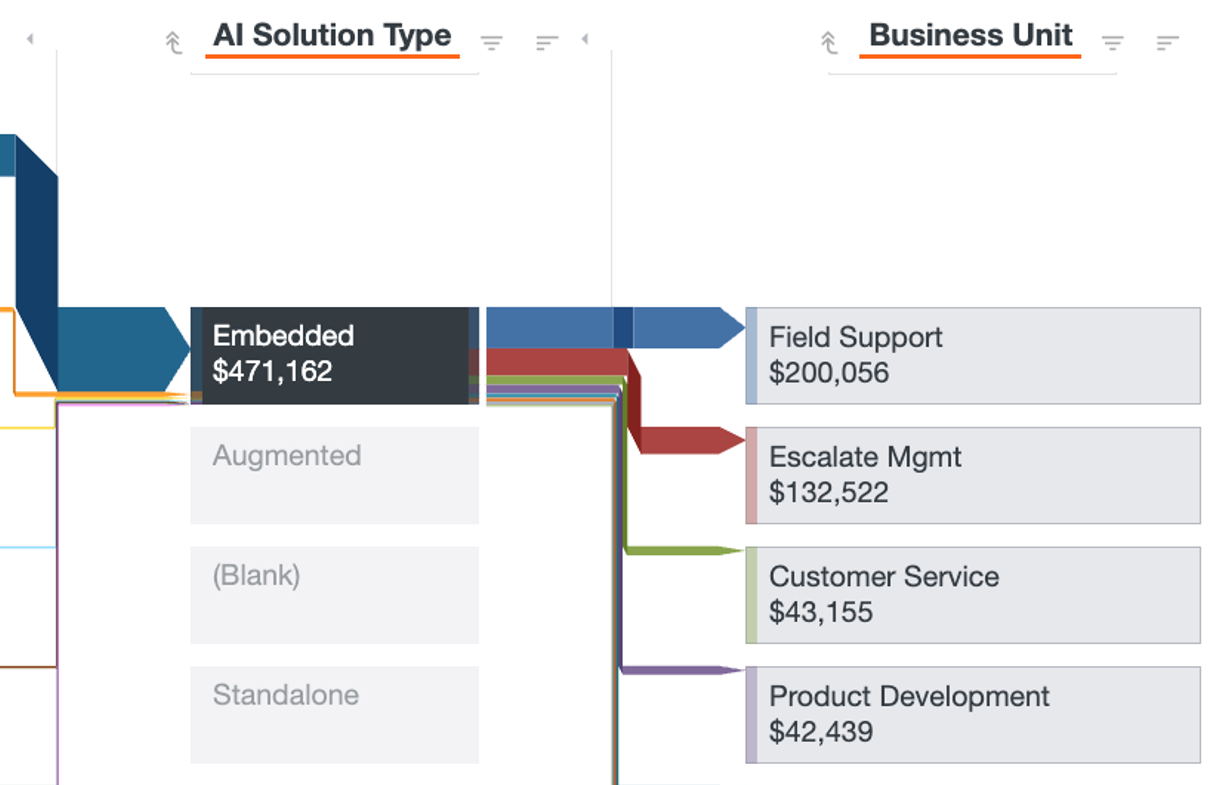This screenshot has height=785, width=1227.
Task: Select the Standalone solution type node
Action: [334, 714]
